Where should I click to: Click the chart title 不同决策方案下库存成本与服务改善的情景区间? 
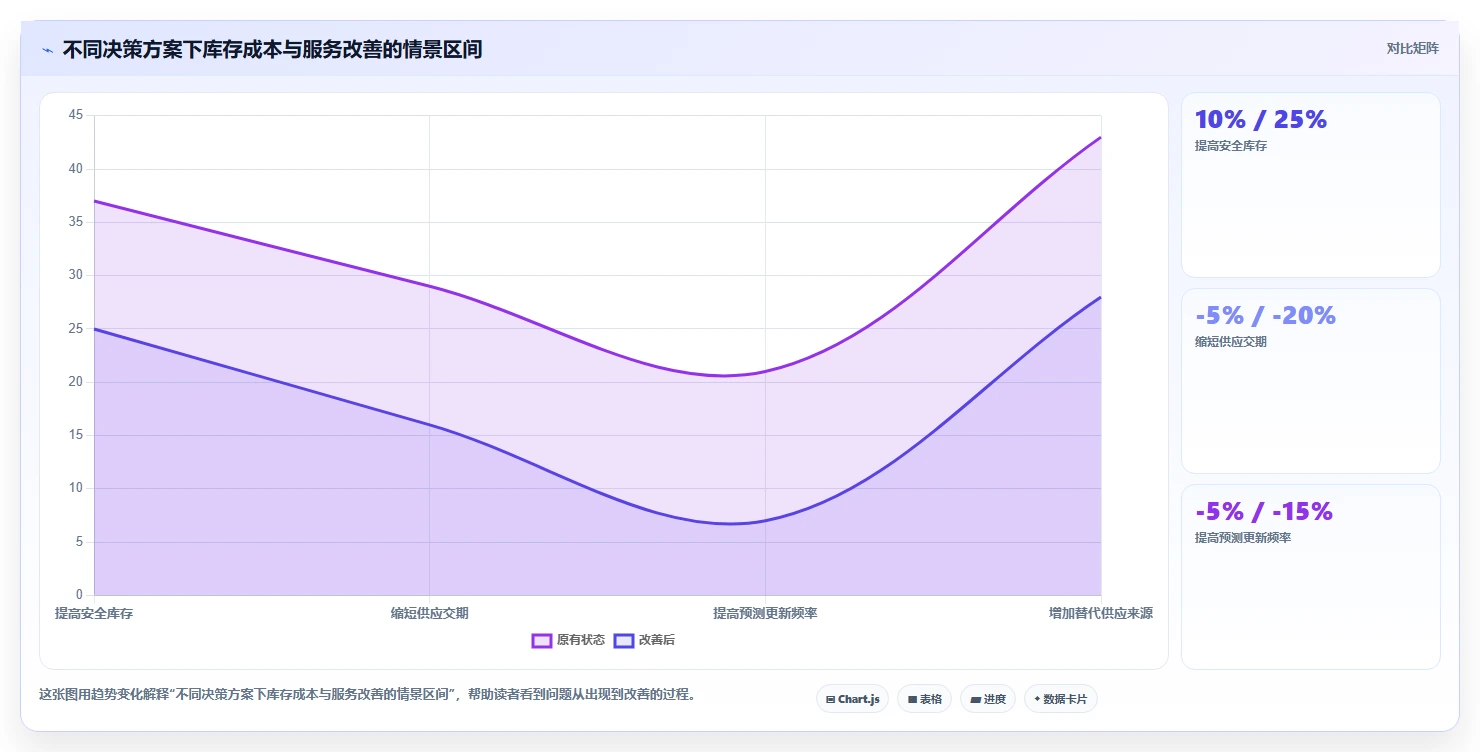coord(272,49)
